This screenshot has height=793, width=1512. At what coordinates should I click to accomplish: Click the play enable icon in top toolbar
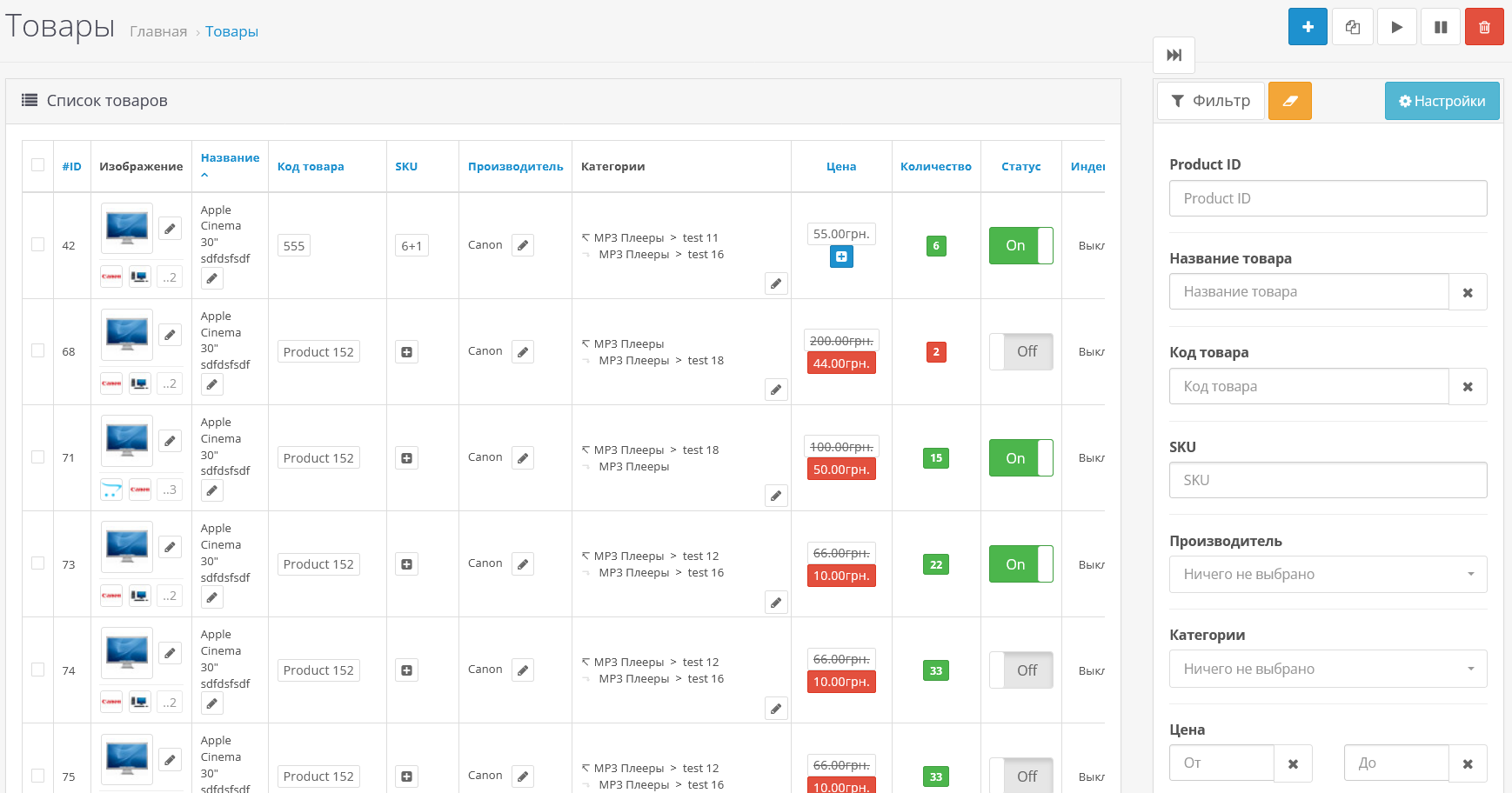click(x=1396, y=27)
